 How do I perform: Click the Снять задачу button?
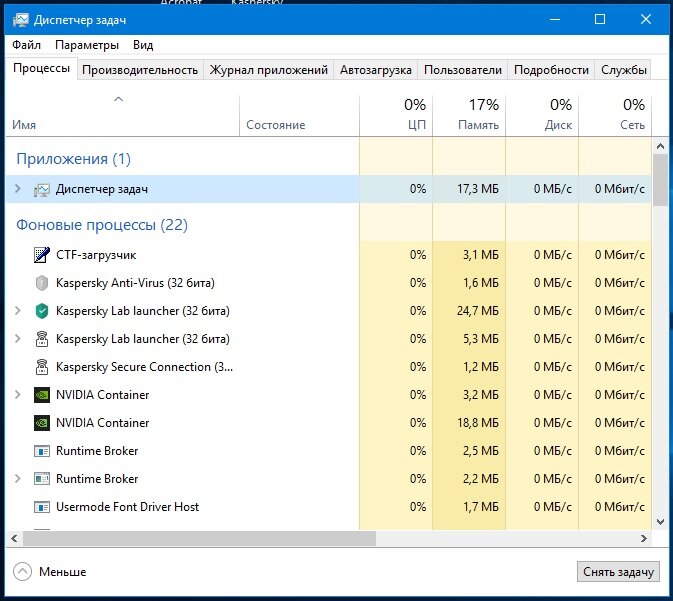point(618,572)
